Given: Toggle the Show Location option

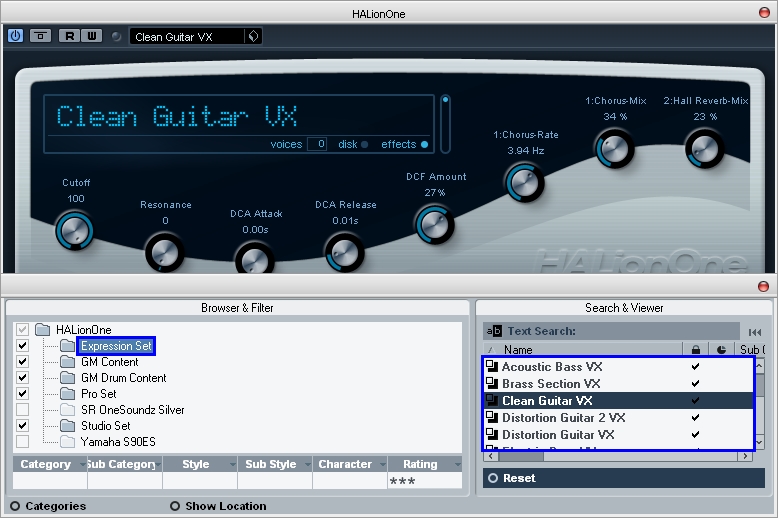Looking at the screenshot, I should click(x=218, y=506).
